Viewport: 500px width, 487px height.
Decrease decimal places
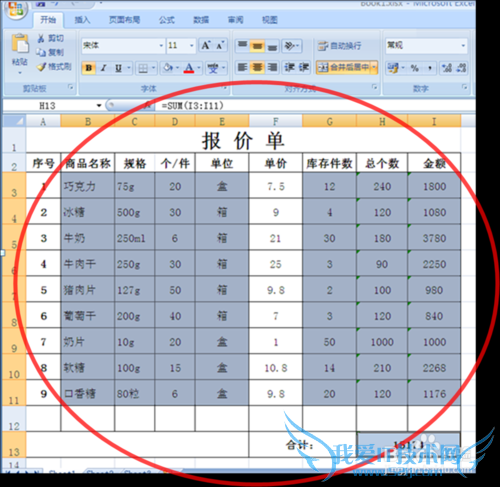(461, 68)
